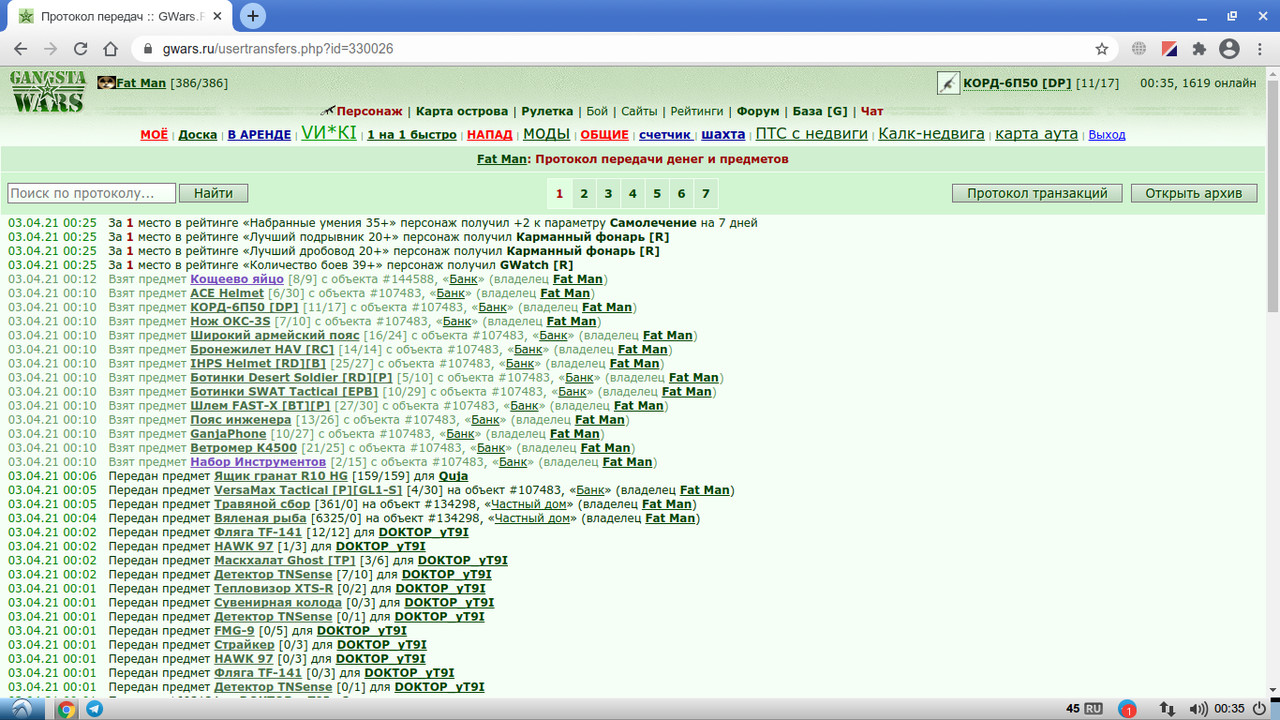This screenshot has width=1280, height=720.
Task: Open a new browser tab
Action: click(x=253, y=16)
